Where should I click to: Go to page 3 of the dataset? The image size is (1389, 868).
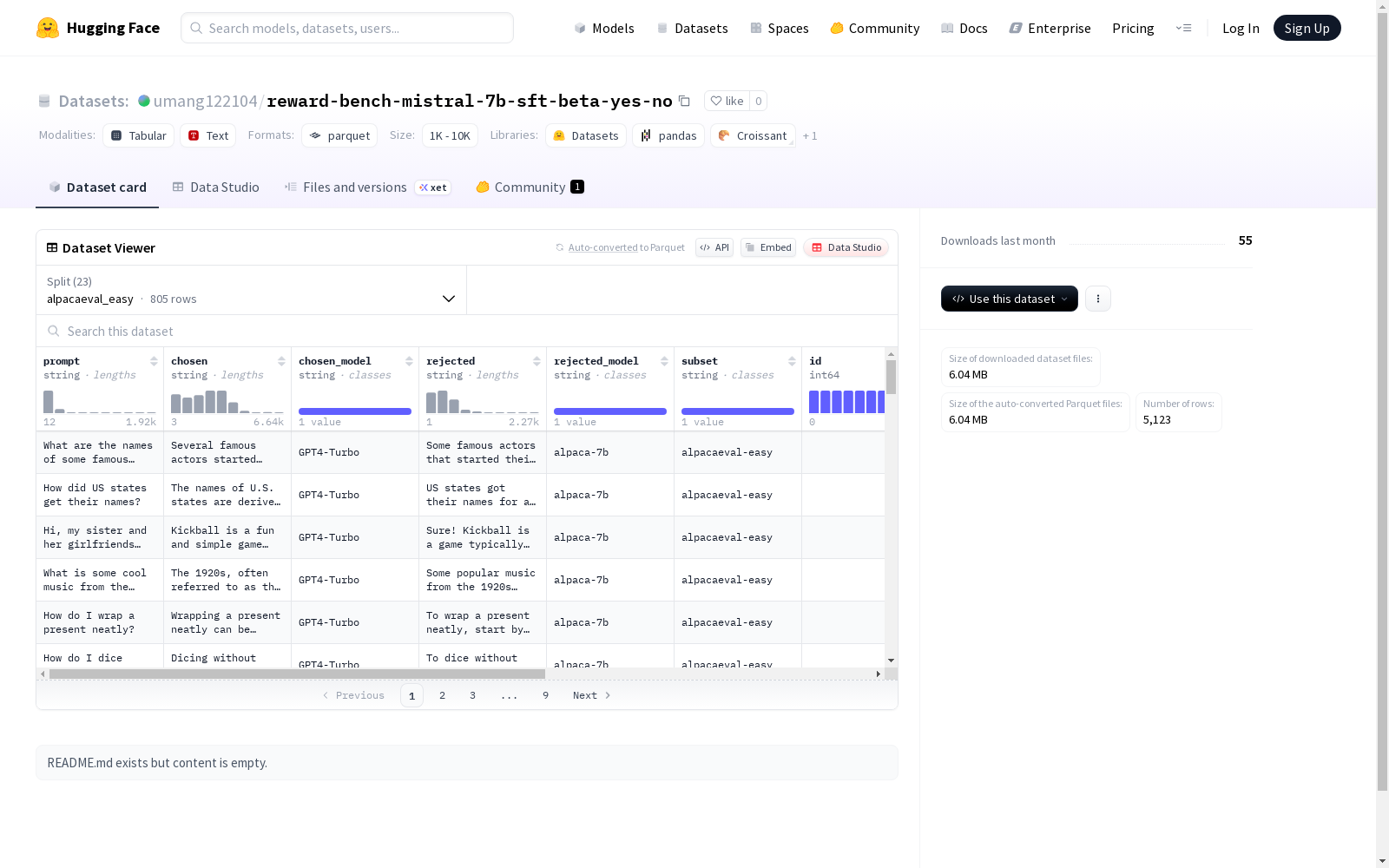pos(472,695)
